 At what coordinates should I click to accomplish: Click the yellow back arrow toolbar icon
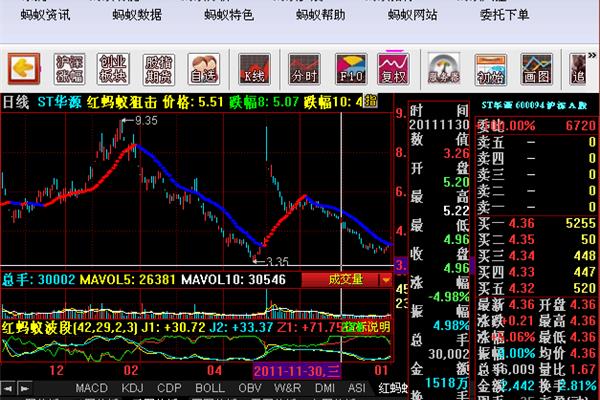pyautogui.click(x=24, y=69)
